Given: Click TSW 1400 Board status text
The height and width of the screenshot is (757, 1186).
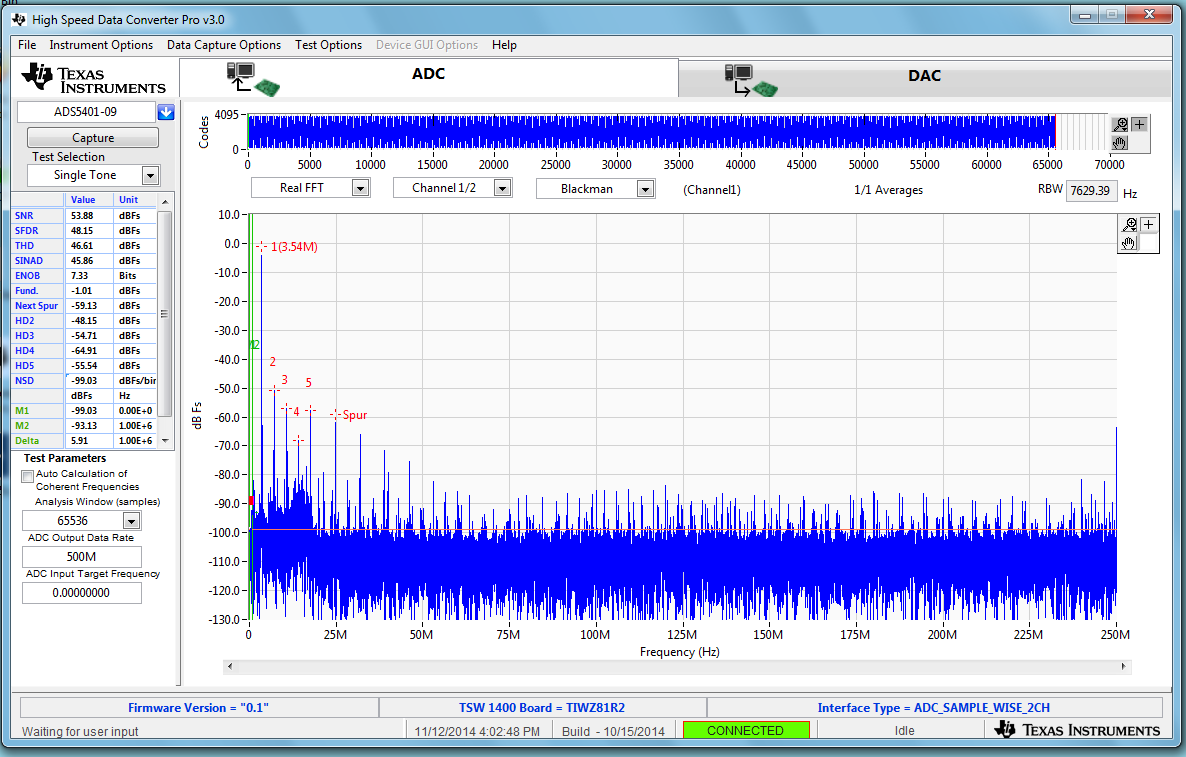Looking at the screenshot, I should pyautogui.click(x=542, y=708).
